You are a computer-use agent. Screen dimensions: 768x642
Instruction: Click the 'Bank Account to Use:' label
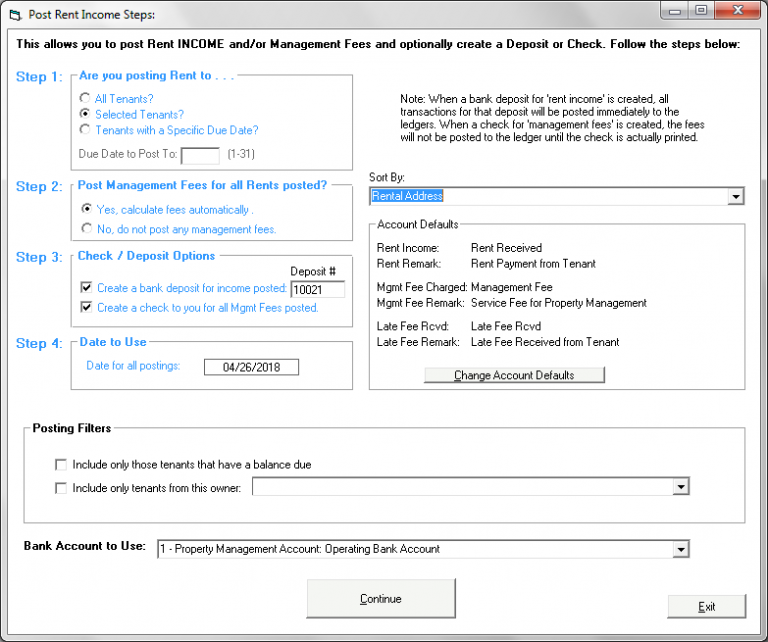pyautogui.click(x=85, y=546)
